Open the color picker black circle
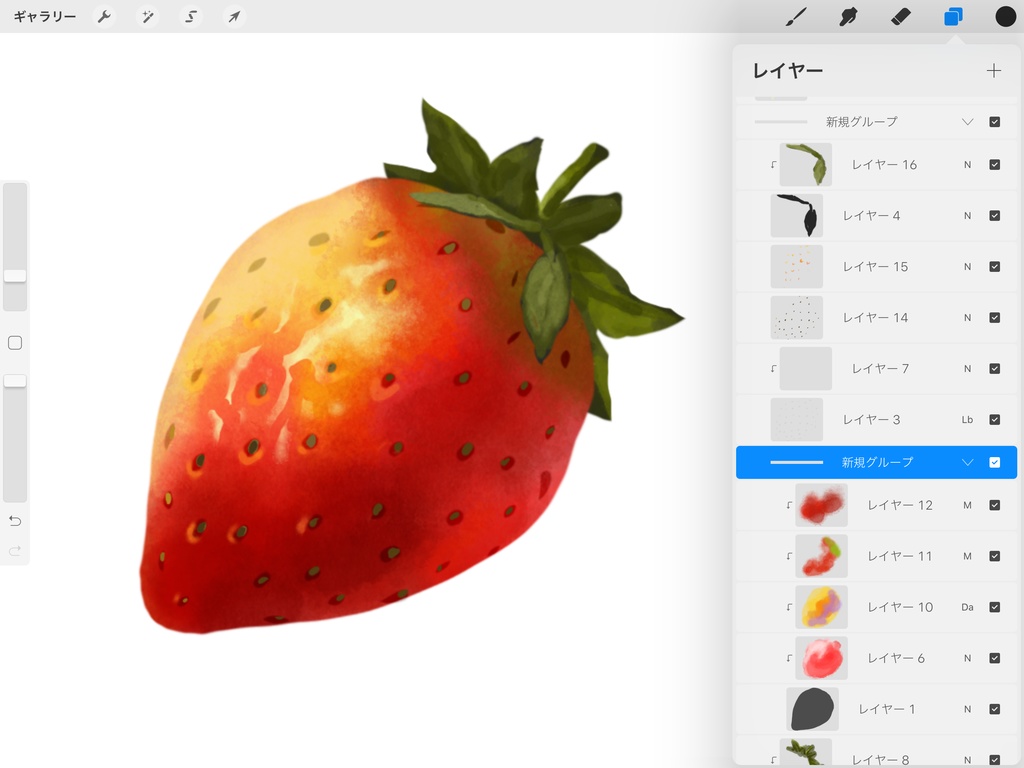The image size is (1024, 768). [1005, 17]
